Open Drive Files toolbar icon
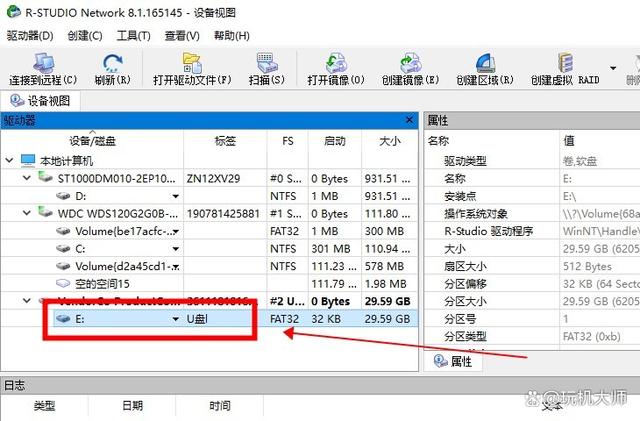 [x=192, y=69]
